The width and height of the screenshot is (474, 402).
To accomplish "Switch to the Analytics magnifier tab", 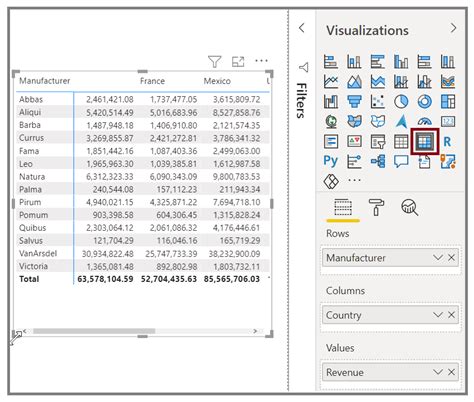I will point(409,207).
